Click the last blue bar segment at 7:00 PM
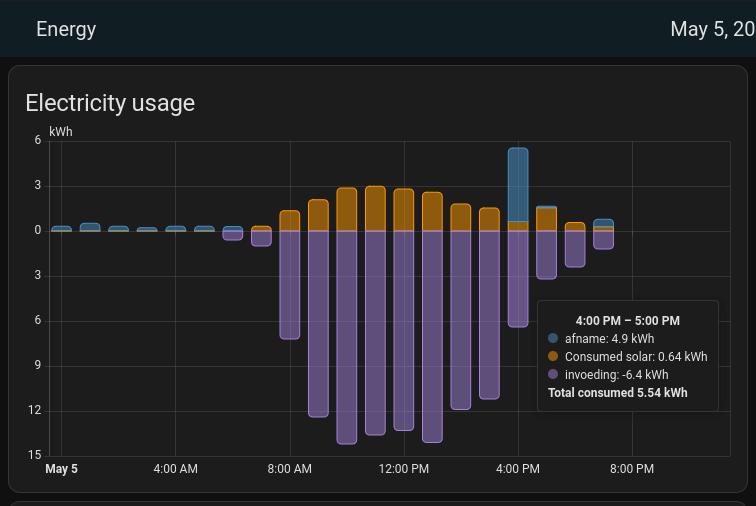756x506 pixels. point(603,223)
